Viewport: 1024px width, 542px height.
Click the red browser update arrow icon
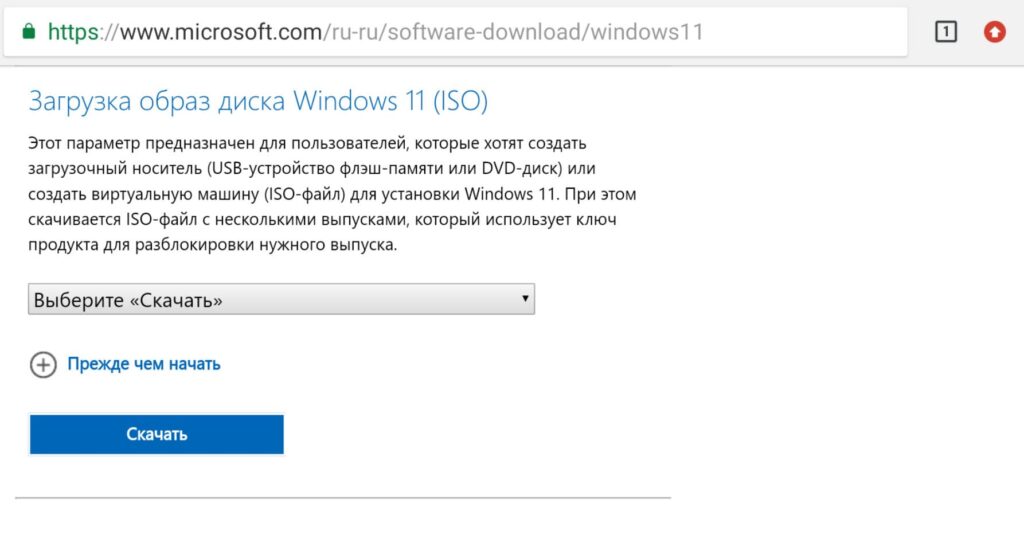pyautogui.click(x=995, y=31)
